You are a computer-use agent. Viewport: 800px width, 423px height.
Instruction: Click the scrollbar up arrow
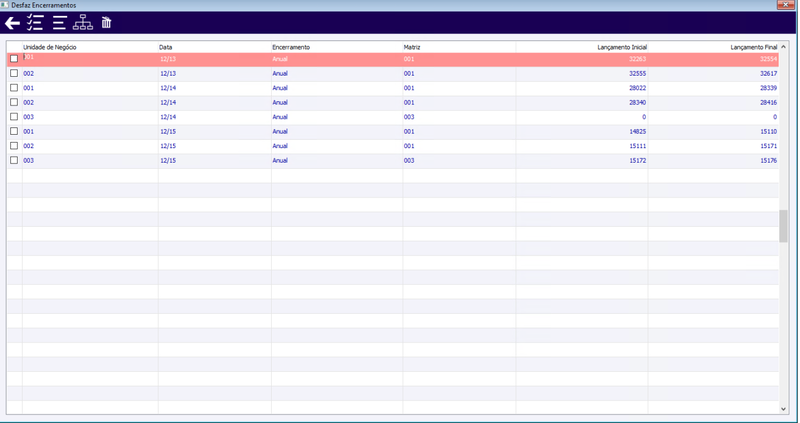pos(783,47)
